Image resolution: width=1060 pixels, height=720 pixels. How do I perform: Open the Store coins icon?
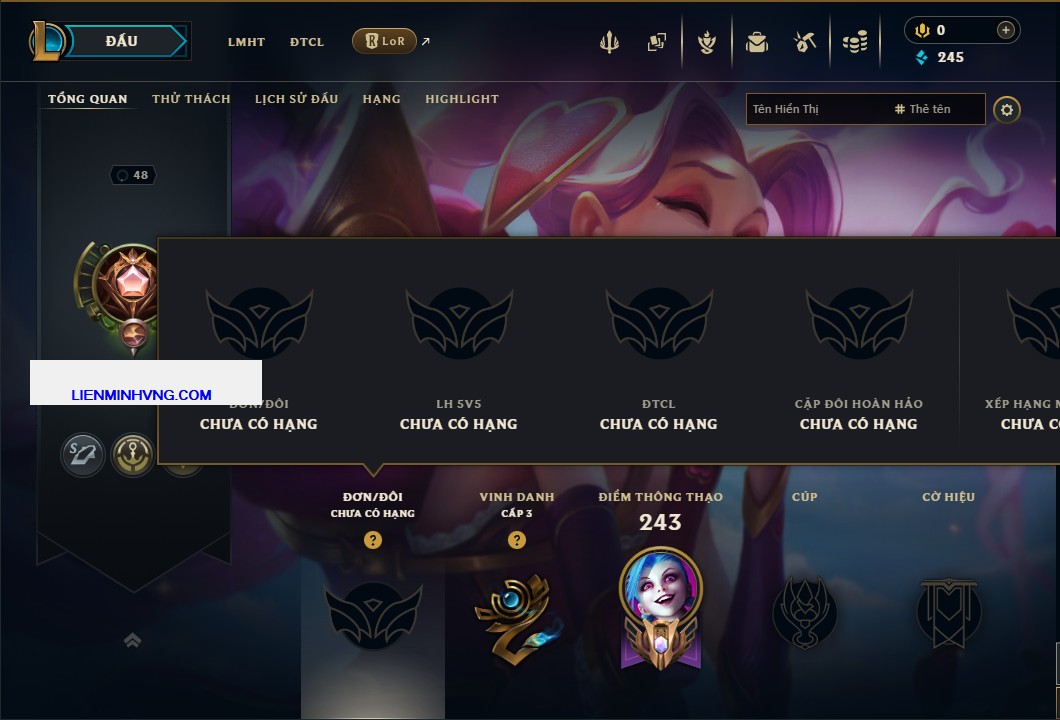[x=855, y=42]
